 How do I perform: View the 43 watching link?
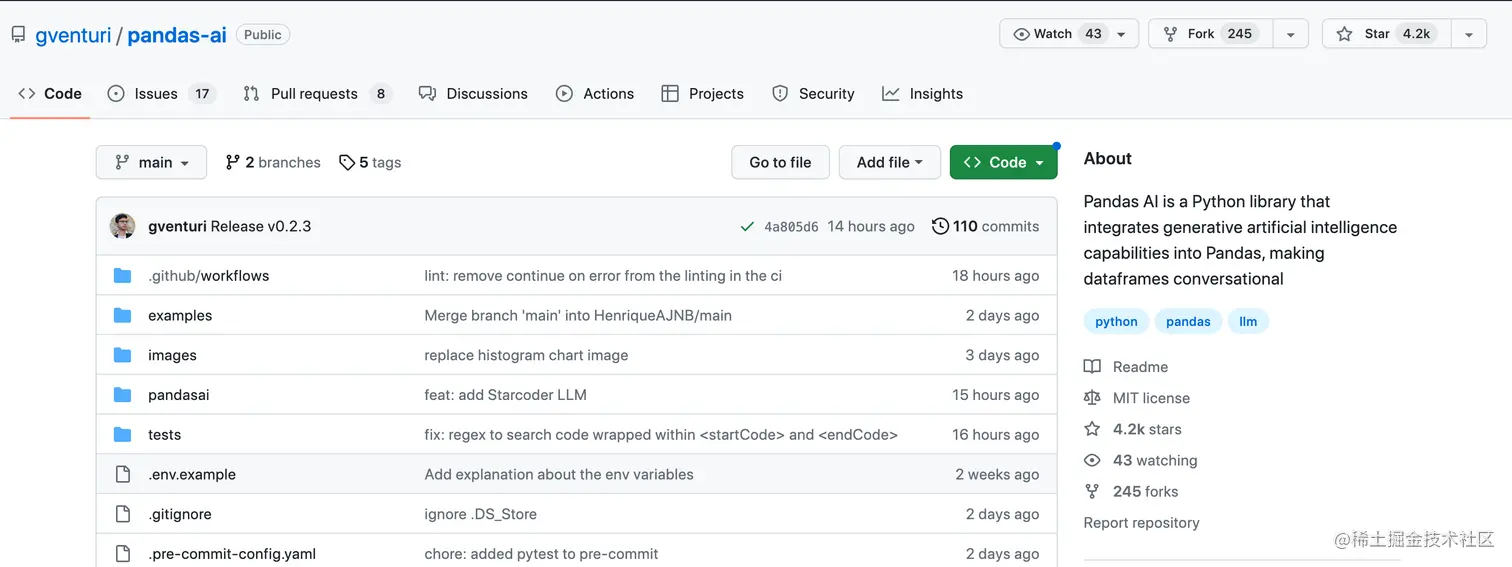click(1141, 460)
